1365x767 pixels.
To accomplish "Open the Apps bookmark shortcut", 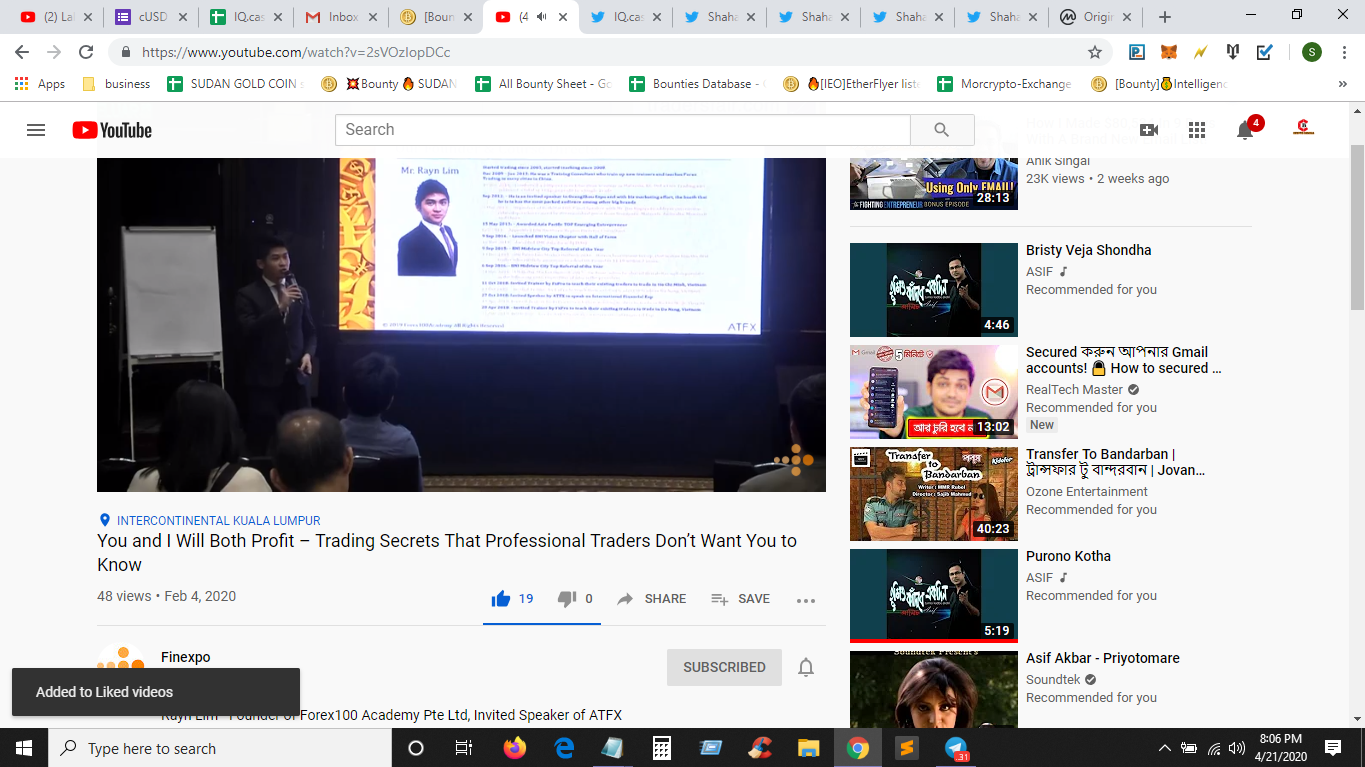I will (x=40, y=84).
